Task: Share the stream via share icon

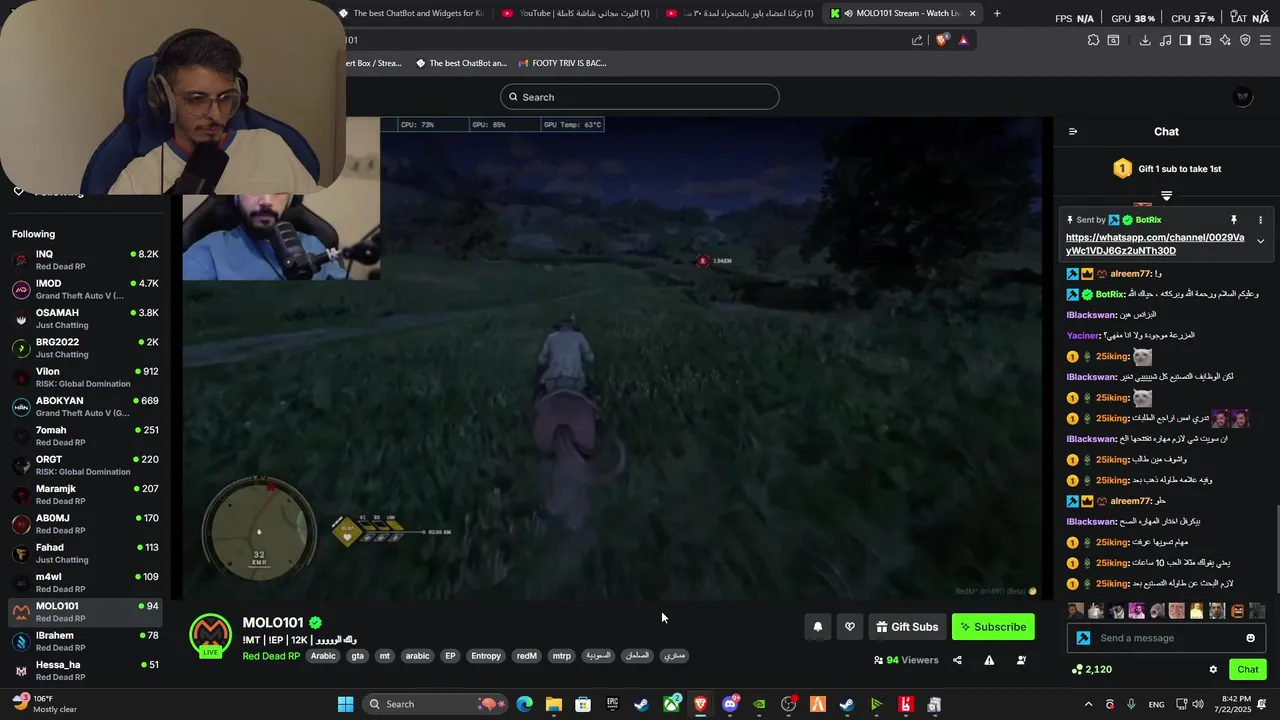Action: coord(957,660)
